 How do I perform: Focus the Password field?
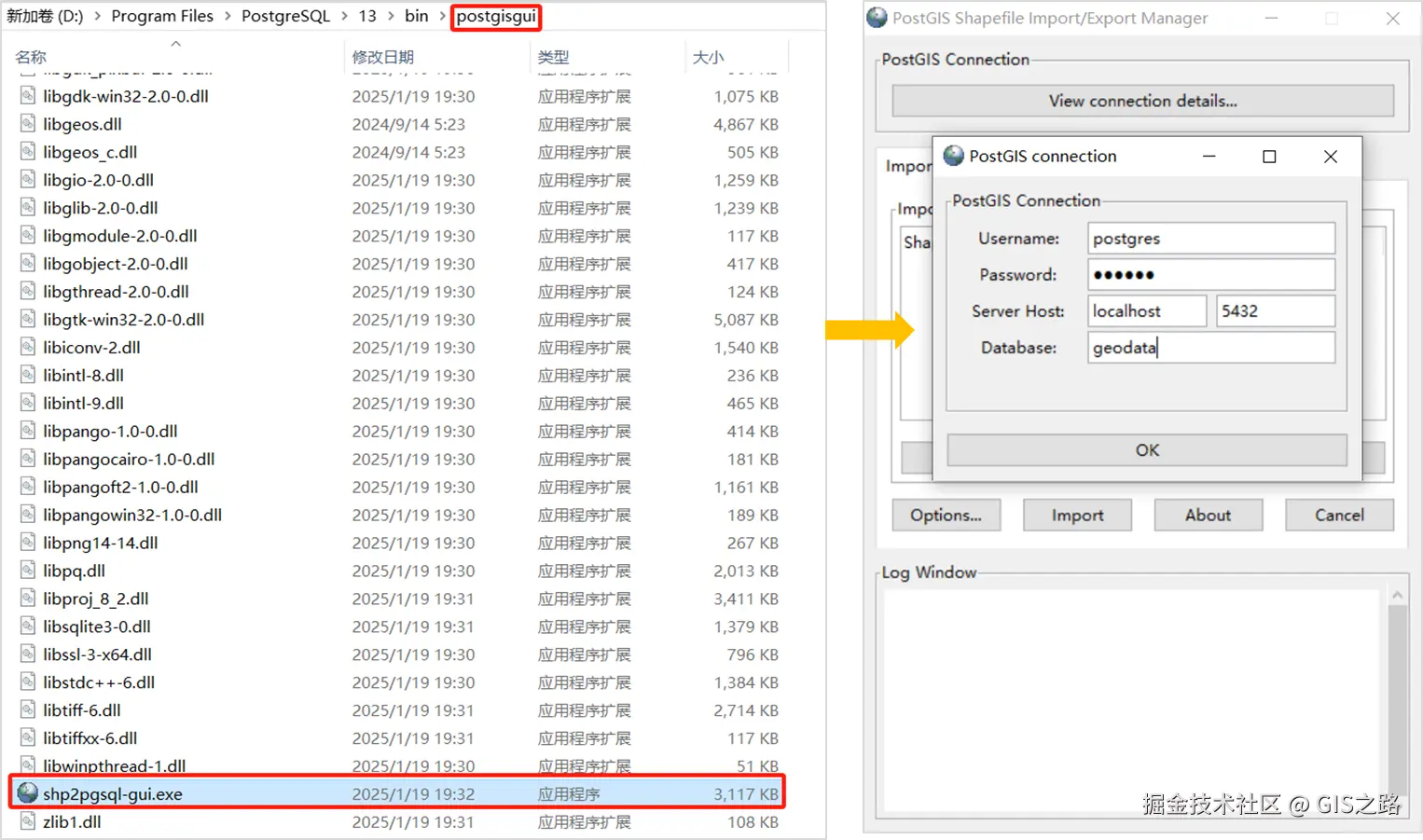click(1211, 275)
